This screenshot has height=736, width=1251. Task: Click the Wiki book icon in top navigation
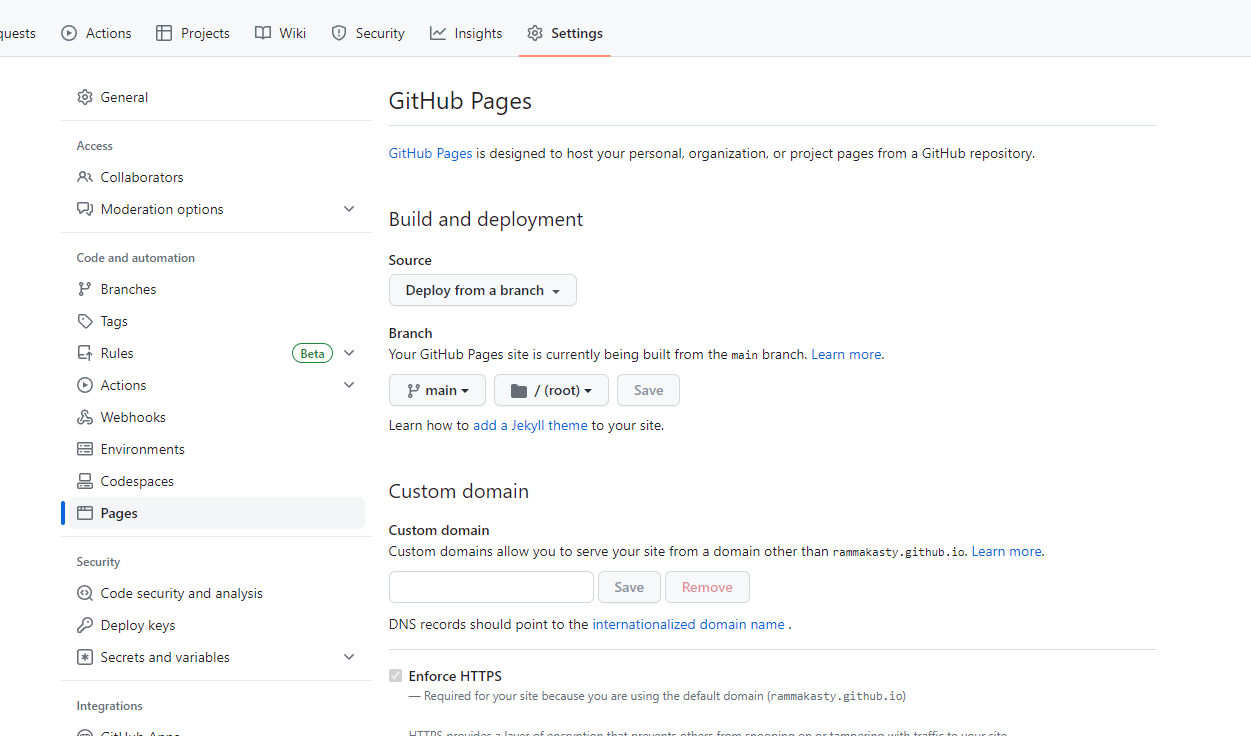click(x=263, y=33)
